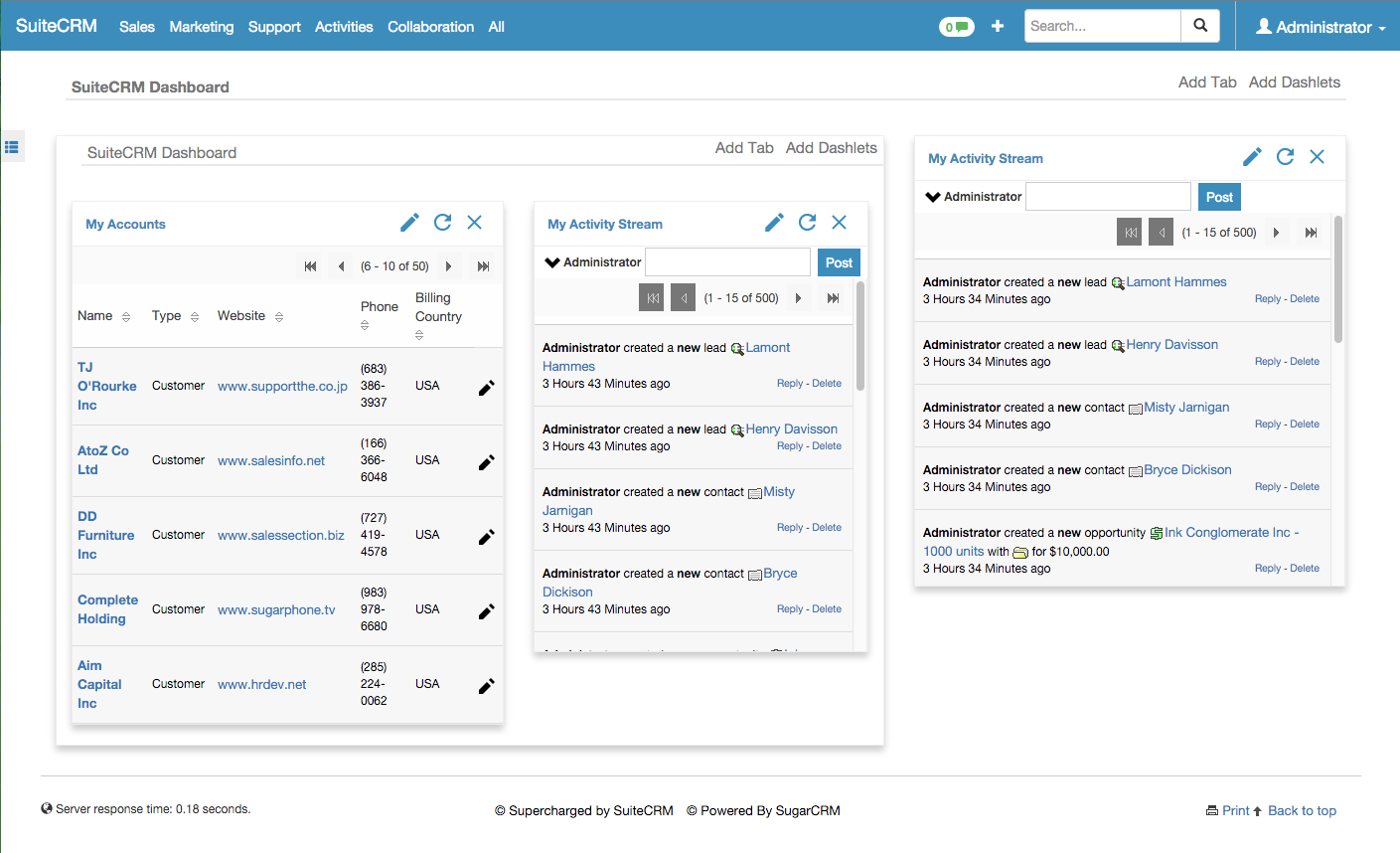Edit Complete Holding account row

click(x=486, y=611)
